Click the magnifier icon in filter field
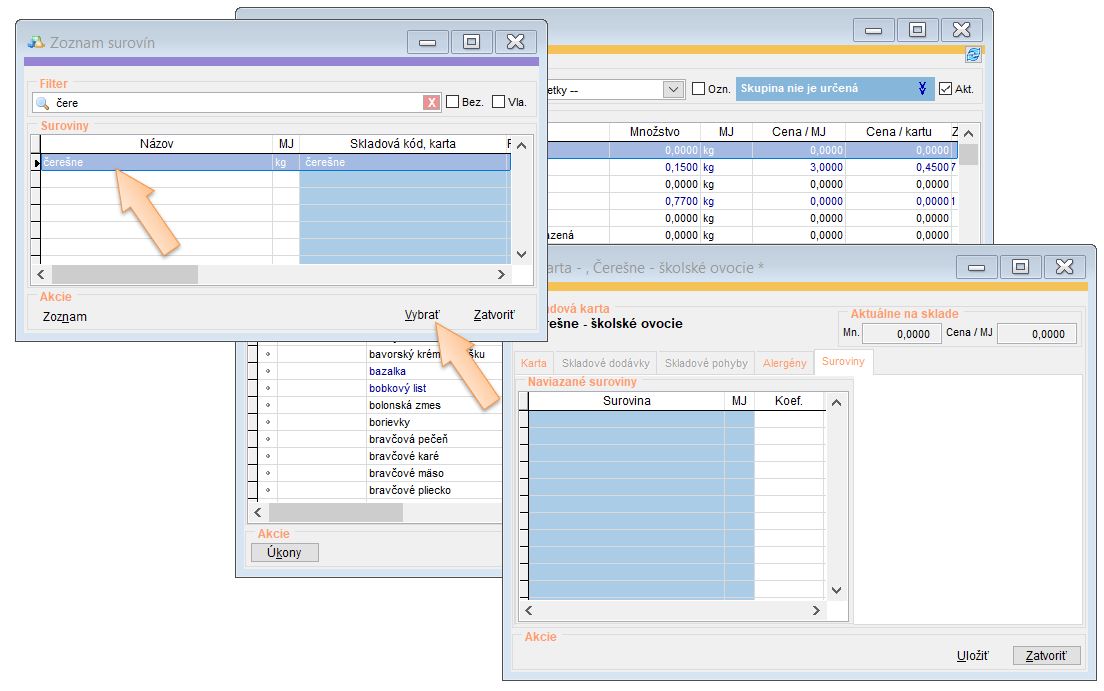1104x691 pixels. [x=42, y=102]
